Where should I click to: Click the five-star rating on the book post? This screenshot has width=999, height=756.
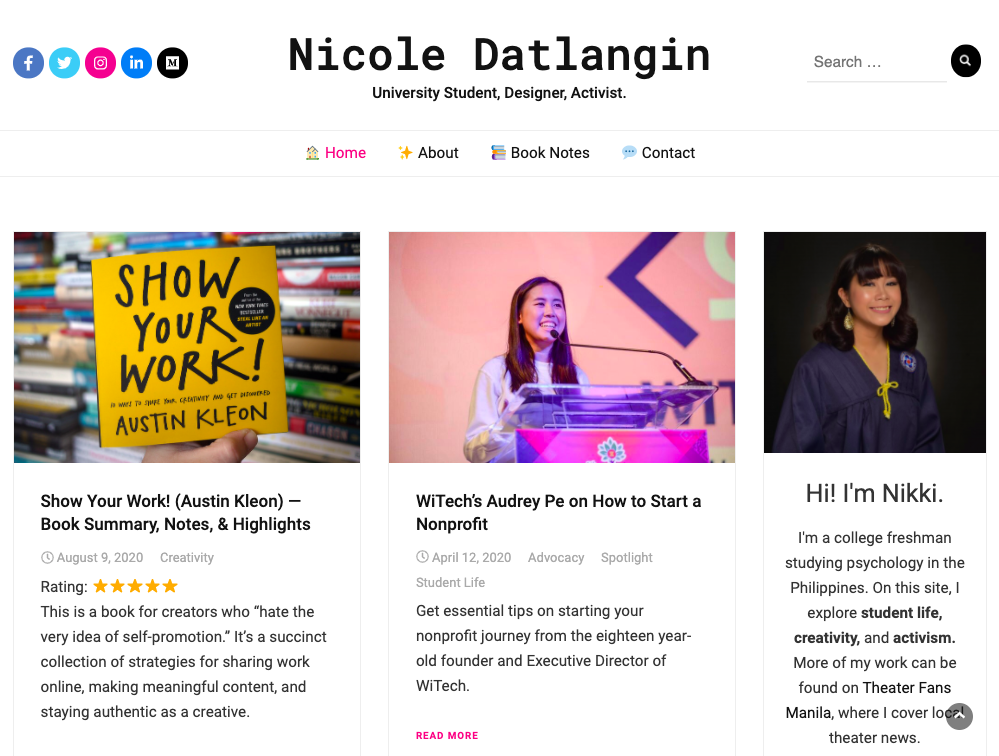(x=136, y=586)
